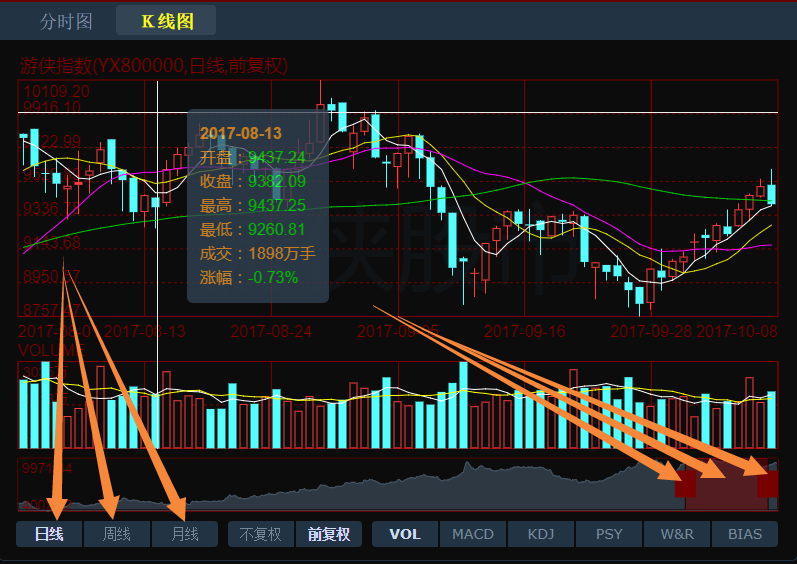Choose 不复权 adjustment mode

pos(261,534)
